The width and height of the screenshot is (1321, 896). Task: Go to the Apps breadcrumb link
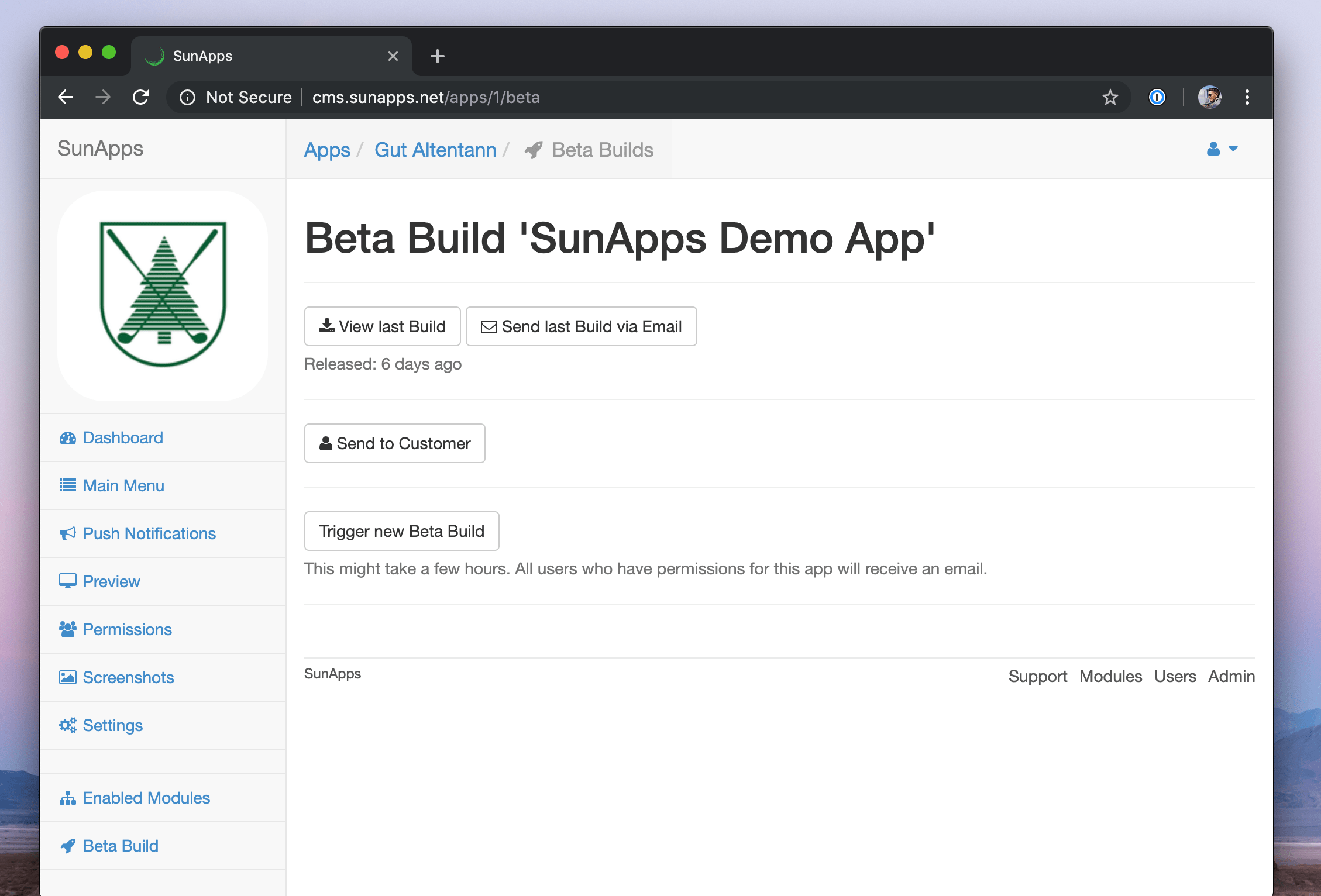327,150
